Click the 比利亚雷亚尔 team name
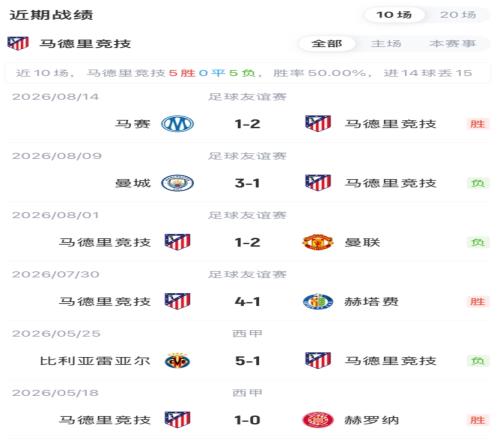This screenshot has width=500, height=440. click(95, 361)
